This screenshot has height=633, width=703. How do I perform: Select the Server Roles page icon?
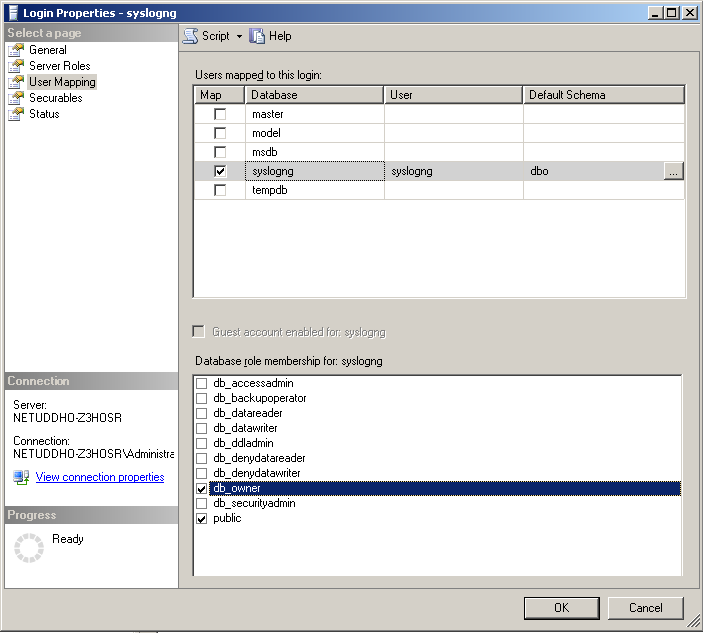tap(16, 66)
